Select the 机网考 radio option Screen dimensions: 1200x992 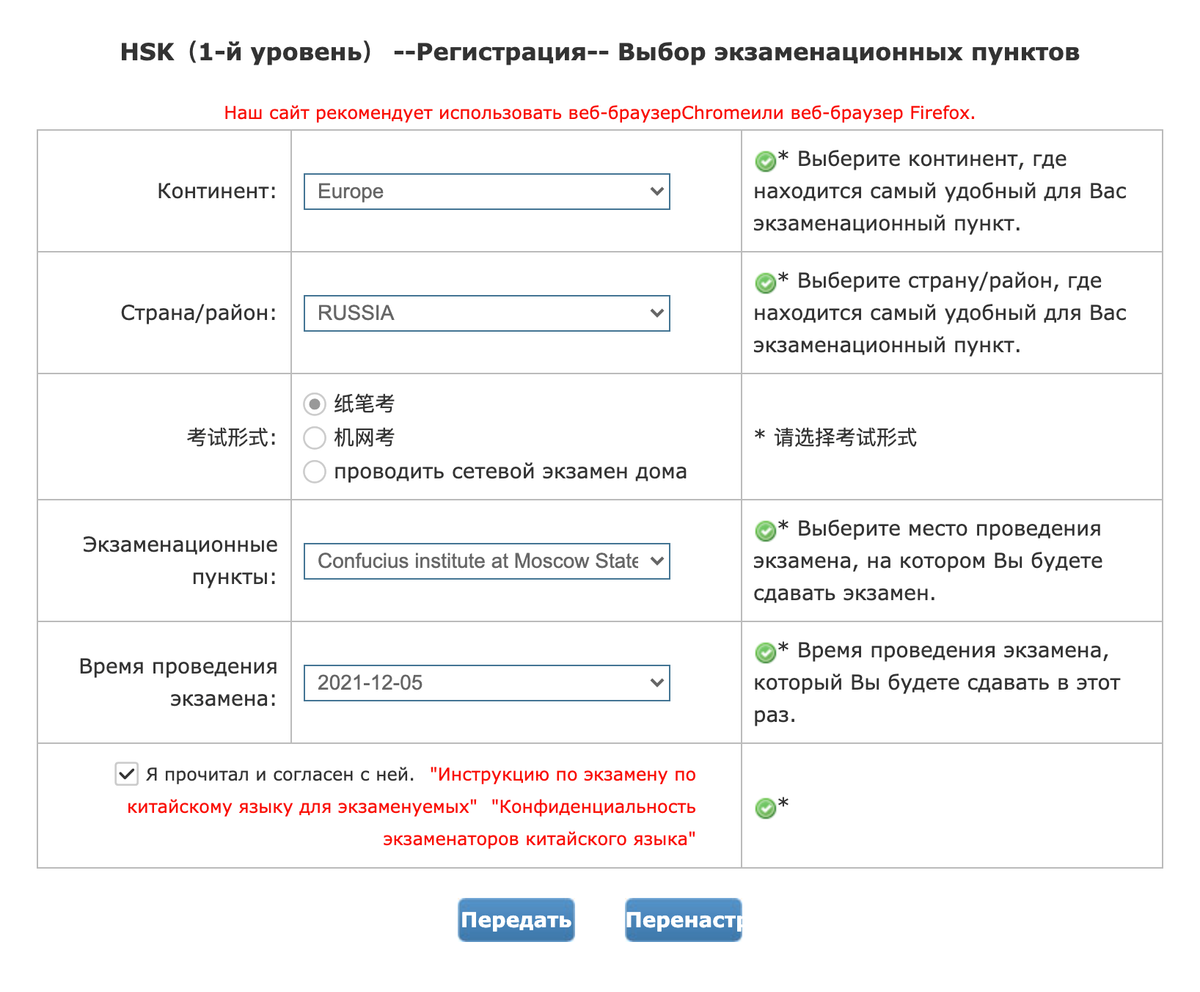(315, 438)
